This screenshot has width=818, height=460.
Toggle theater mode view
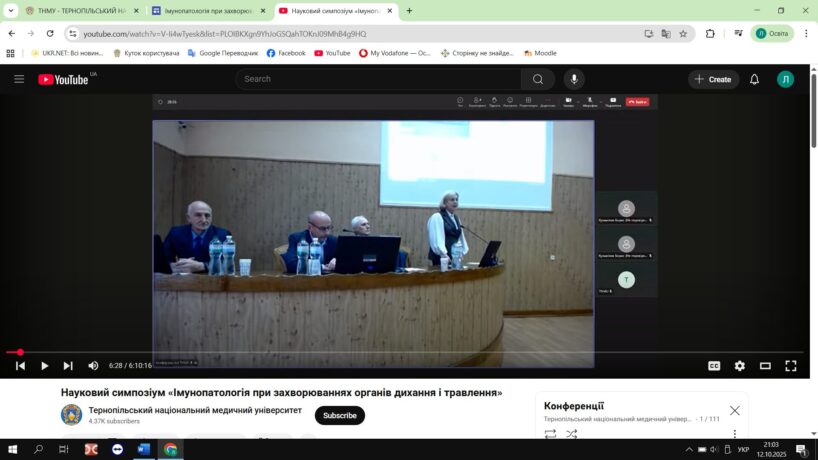point(765,366)
